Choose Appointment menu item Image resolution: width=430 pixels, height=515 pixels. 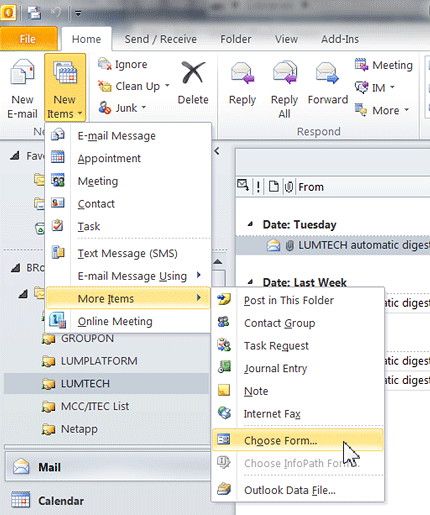(128, 158)
